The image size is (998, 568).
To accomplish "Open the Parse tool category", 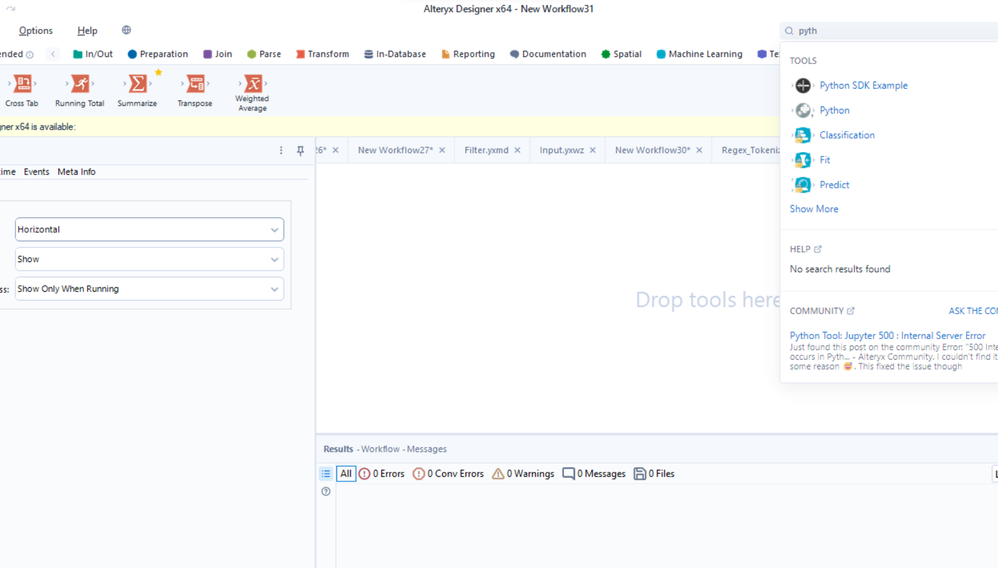I will [264, 54].
